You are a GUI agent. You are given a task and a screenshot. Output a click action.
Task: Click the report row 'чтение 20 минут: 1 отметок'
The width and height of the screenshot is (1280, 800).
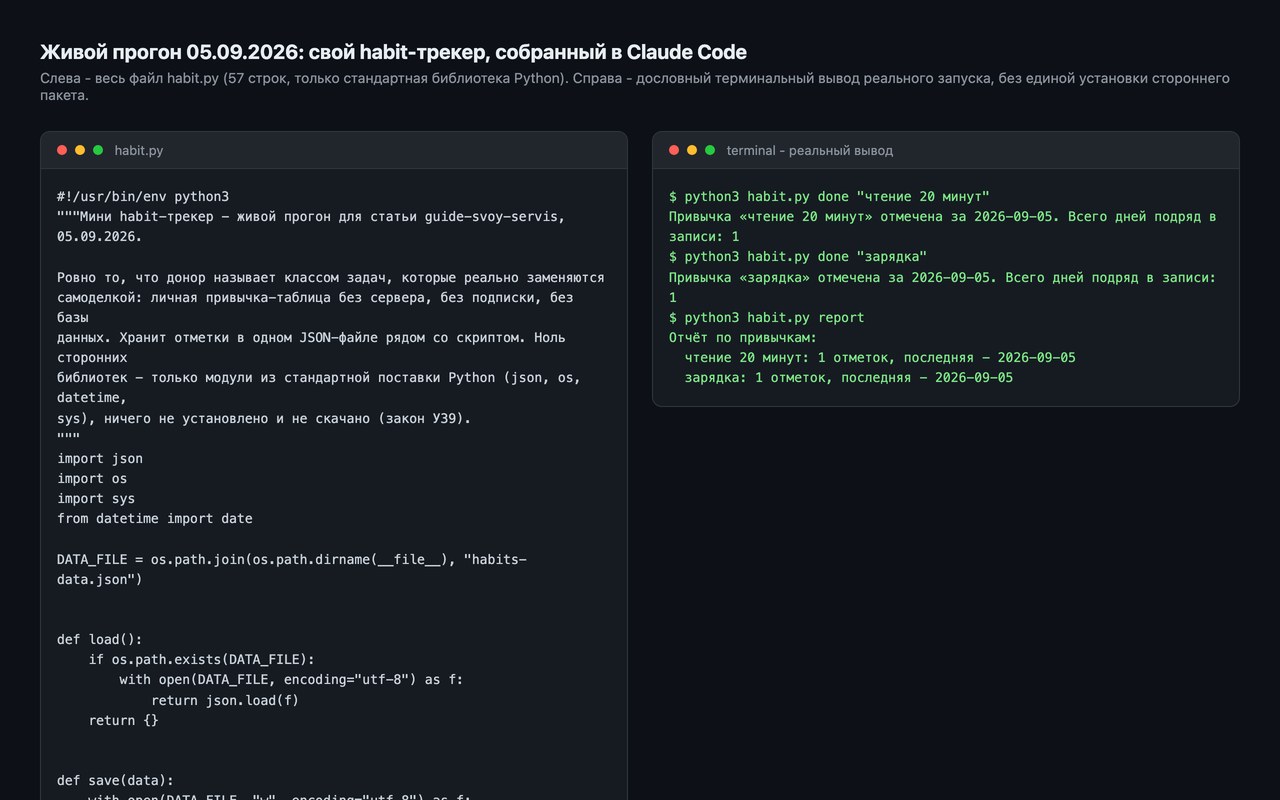pyautogui.click(x=880, y=357)
